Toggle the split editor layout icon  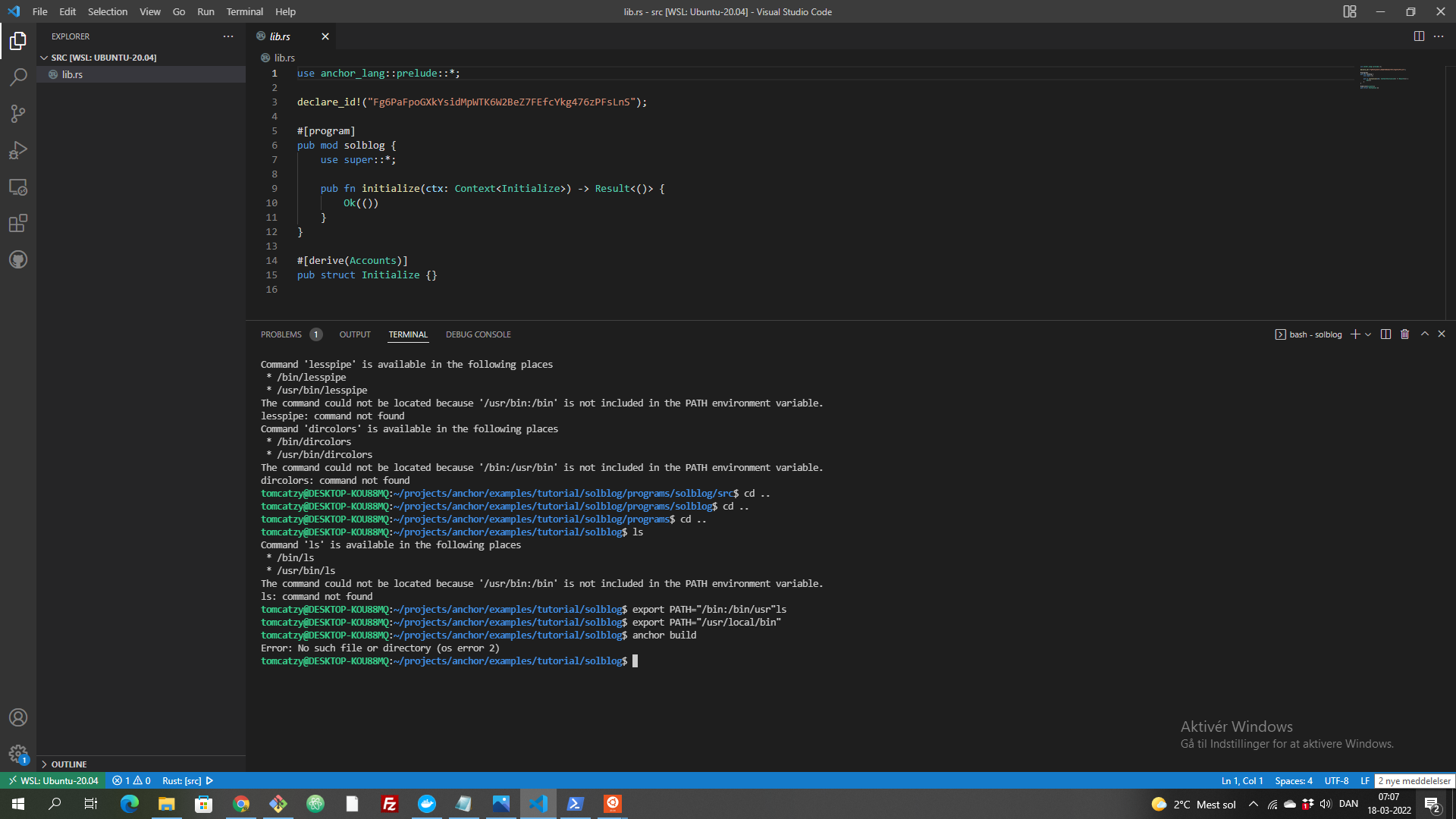click(x=1419, y=36)
